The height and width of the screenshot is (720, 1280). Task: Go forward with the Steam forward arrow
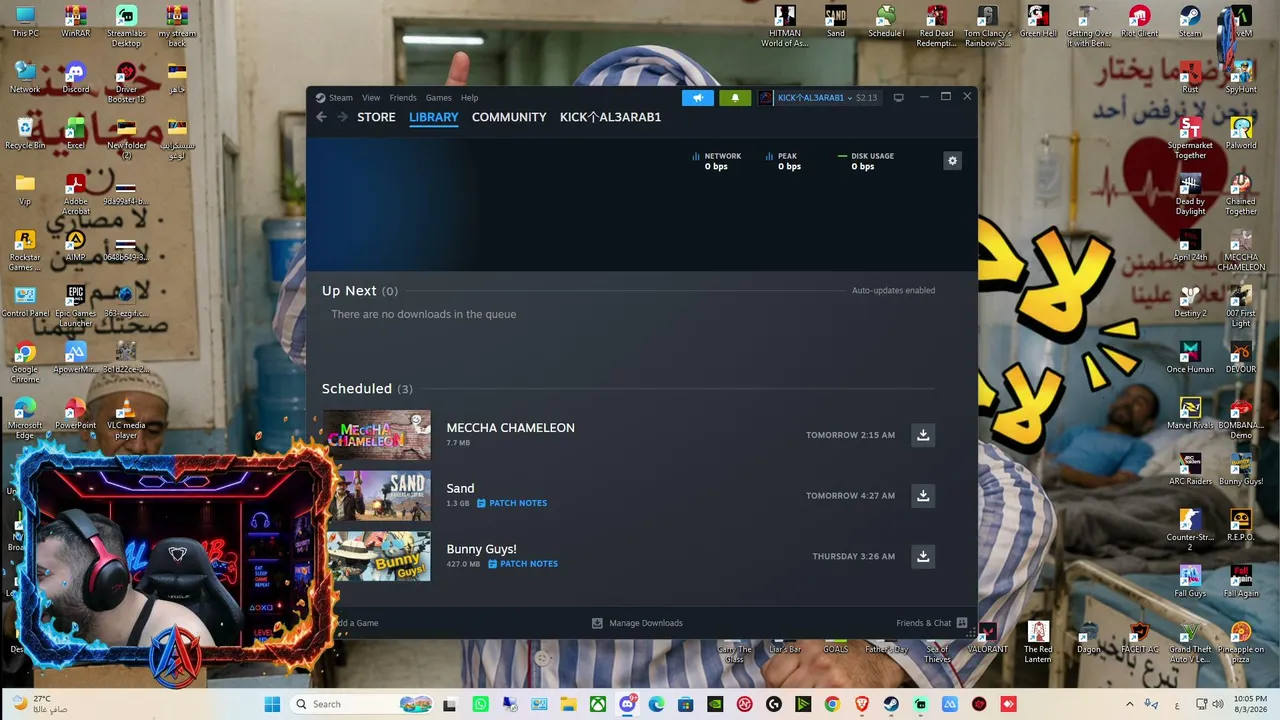coord(342,117)
